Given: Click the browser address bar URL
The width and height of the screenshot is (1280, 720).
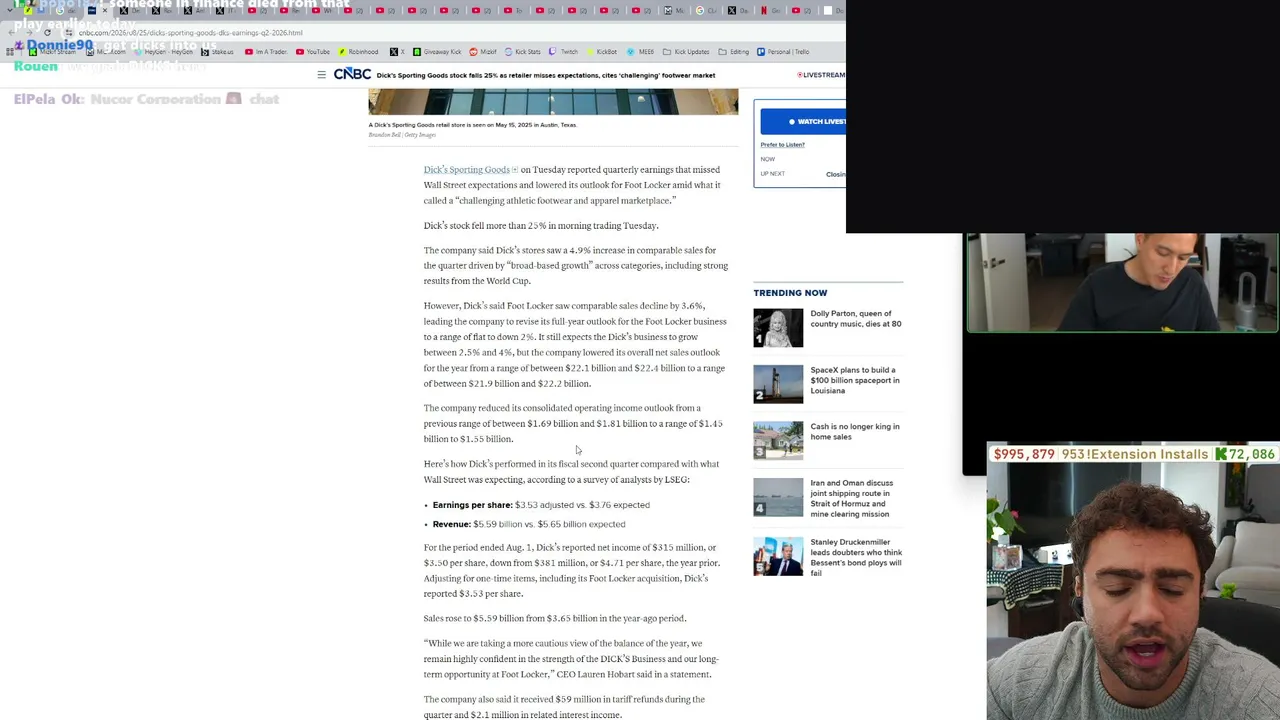Looking at the screenshot, I should coord(190,33).
